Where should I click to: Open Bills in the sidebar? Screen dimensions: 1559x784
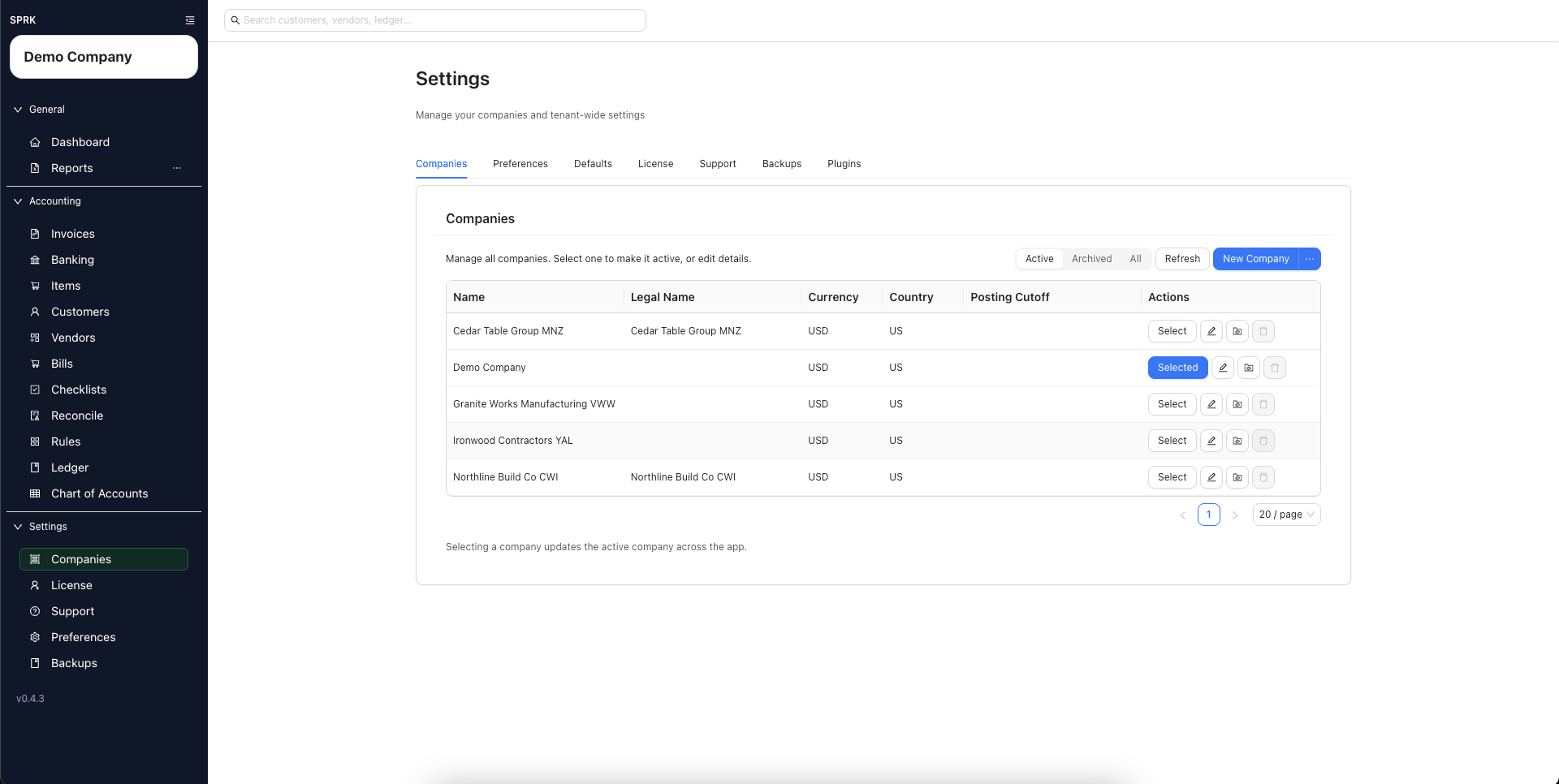coord(104,364)
